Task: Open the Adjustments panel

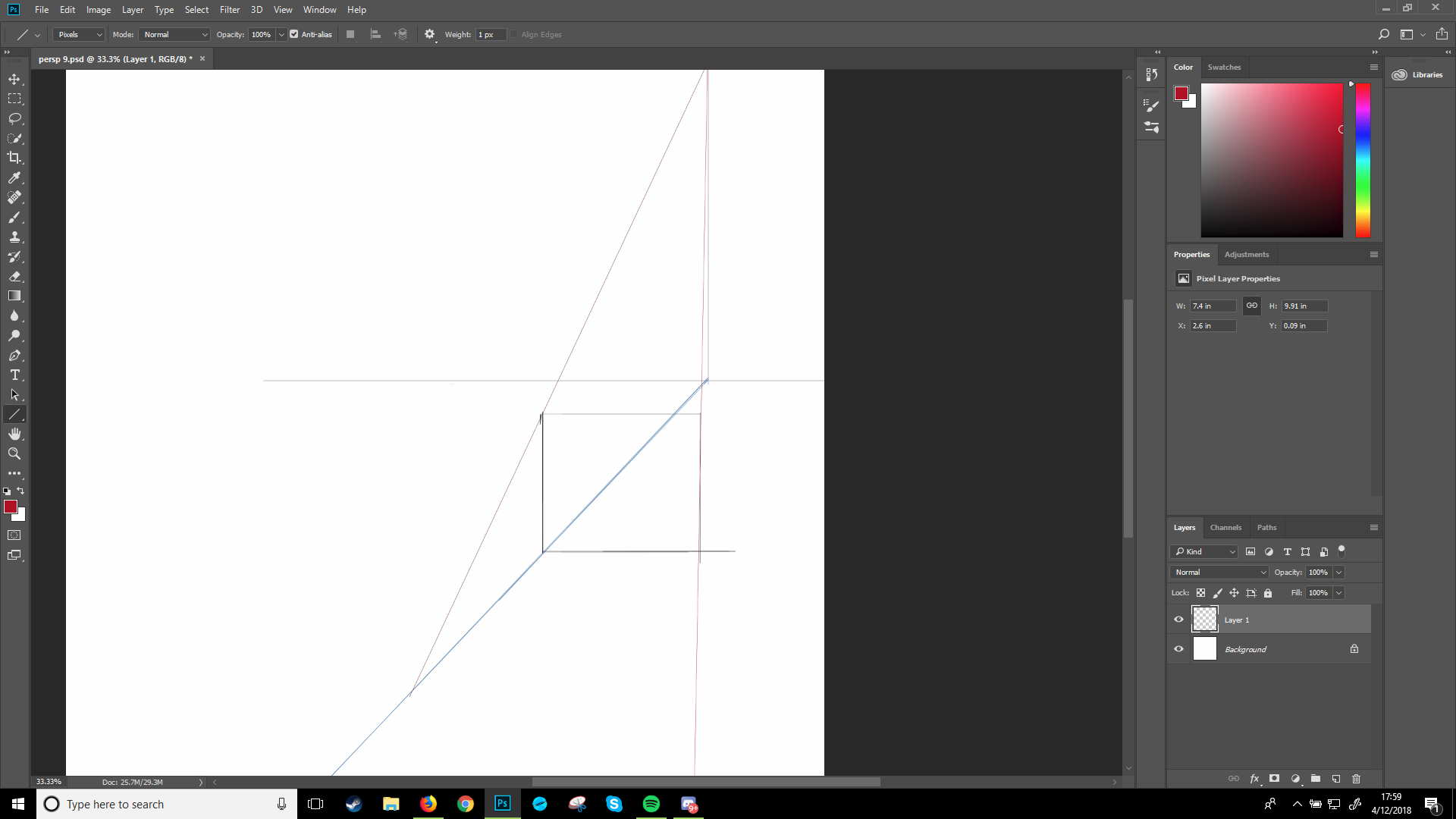Action: coord(1246,254)
